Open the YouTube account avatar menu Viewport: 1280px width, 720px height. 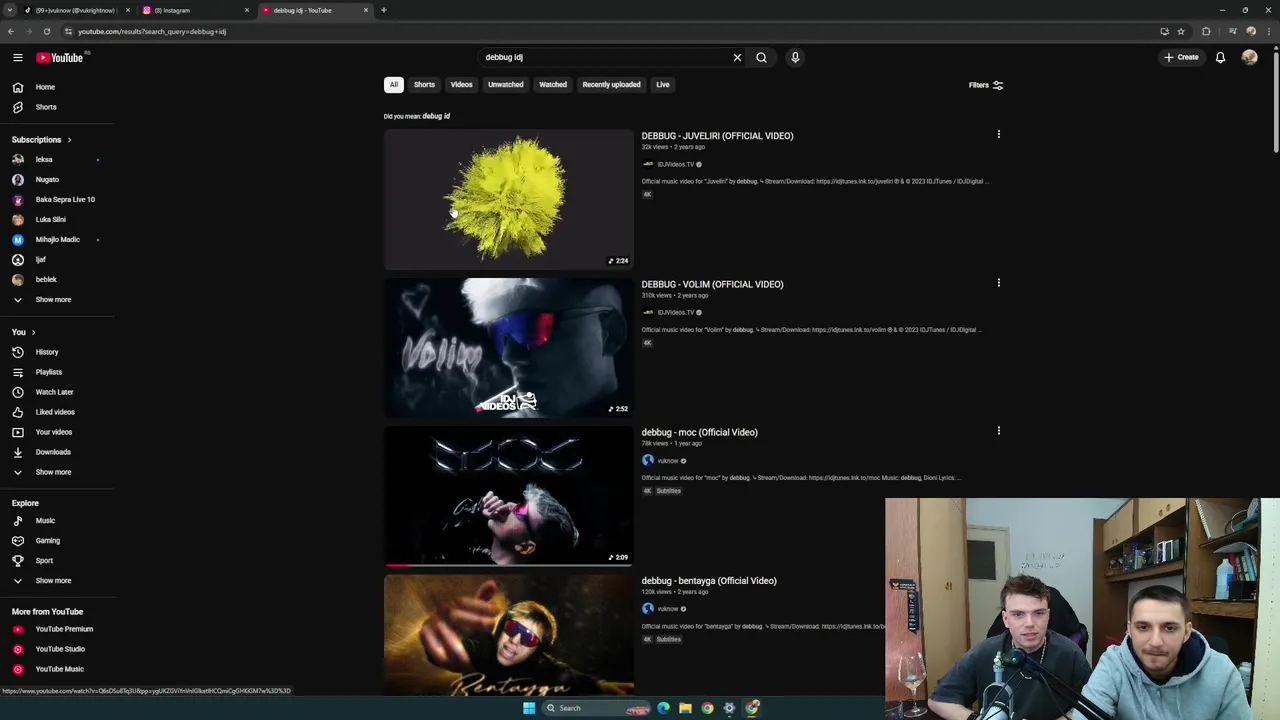tap(1249, 57)
